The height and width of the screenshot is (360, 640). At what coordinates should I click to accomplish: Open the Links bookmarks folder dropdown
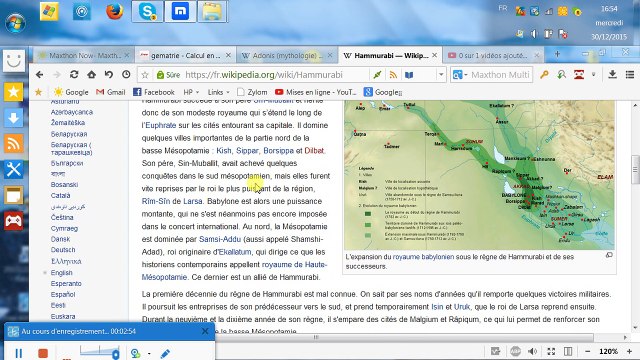(x=219, y=92)
